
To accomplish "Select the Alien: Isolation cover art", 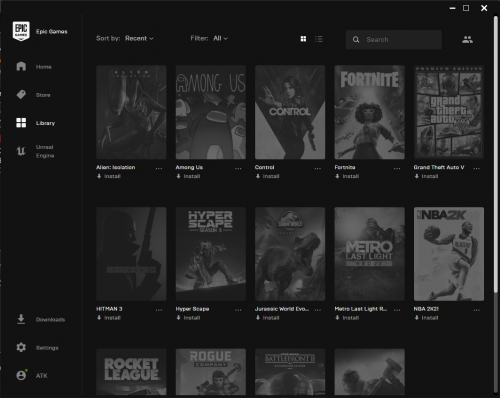I will coord(131,112).
